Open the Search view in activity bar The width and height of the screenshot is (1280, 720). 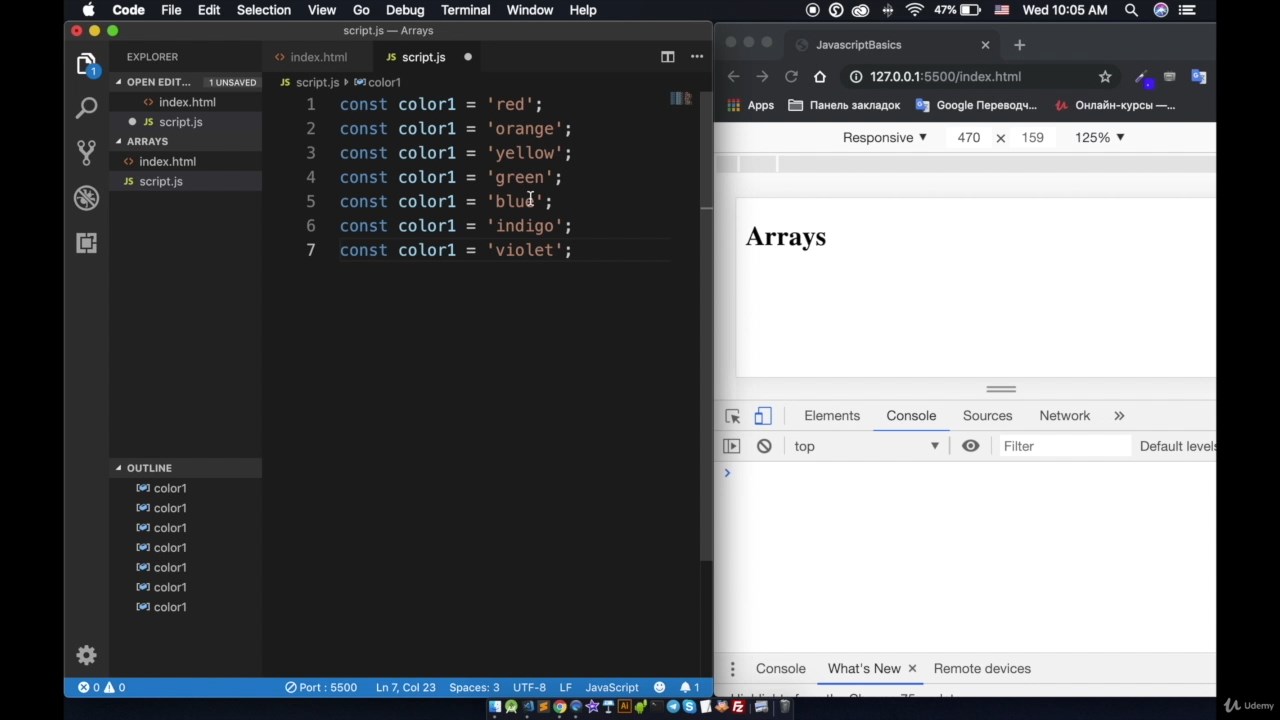point(87,108)
